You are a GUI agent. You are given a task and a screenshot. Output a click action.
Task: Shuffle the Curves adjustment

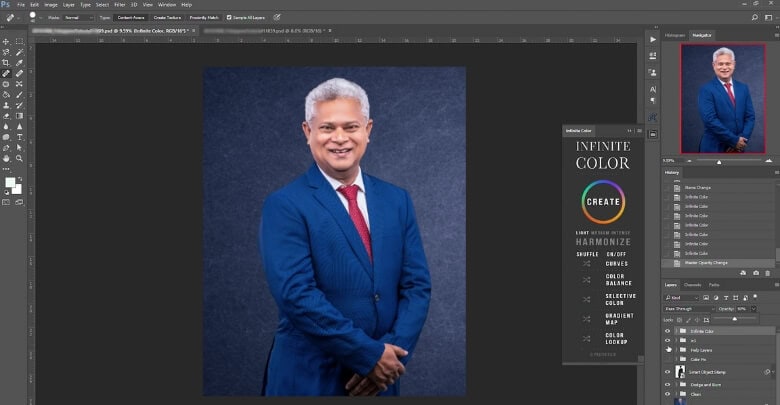click(x=586, y=264)
